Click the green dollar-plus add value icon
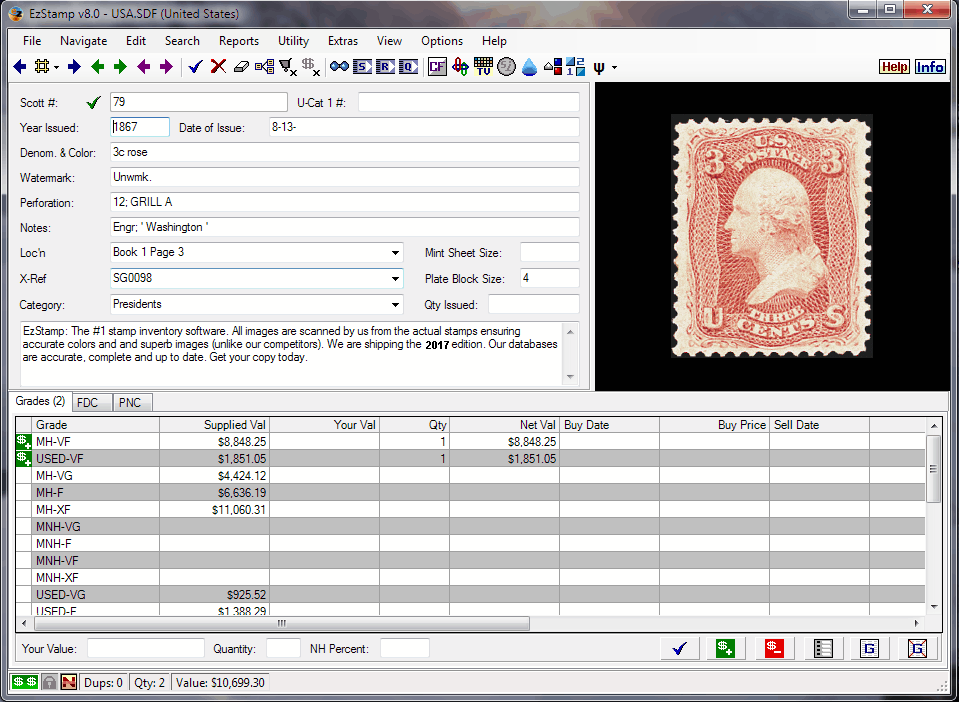Screen dimensions: 959x702 pyautogui.click(x=724, y=648)
